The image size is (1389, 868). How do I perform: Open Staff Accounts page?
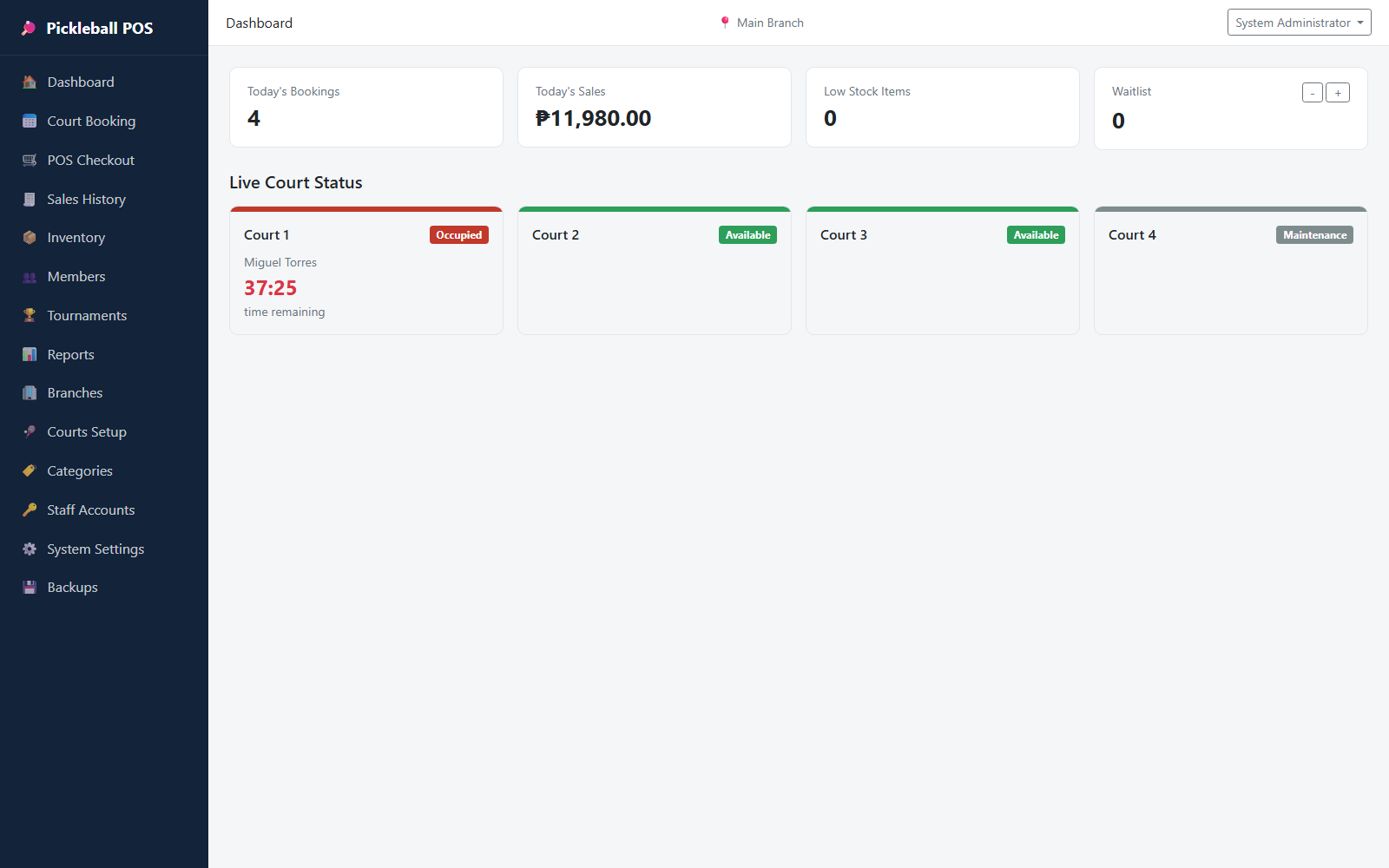[104, 510]
